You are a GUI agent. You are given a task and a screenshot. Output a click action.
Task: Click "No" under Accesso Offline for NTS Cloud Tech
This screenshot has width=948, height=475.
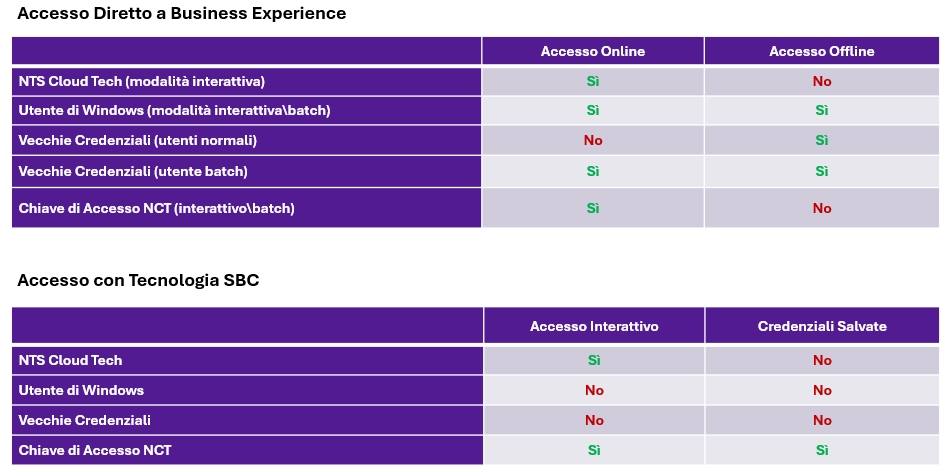(x=822, y=81)
